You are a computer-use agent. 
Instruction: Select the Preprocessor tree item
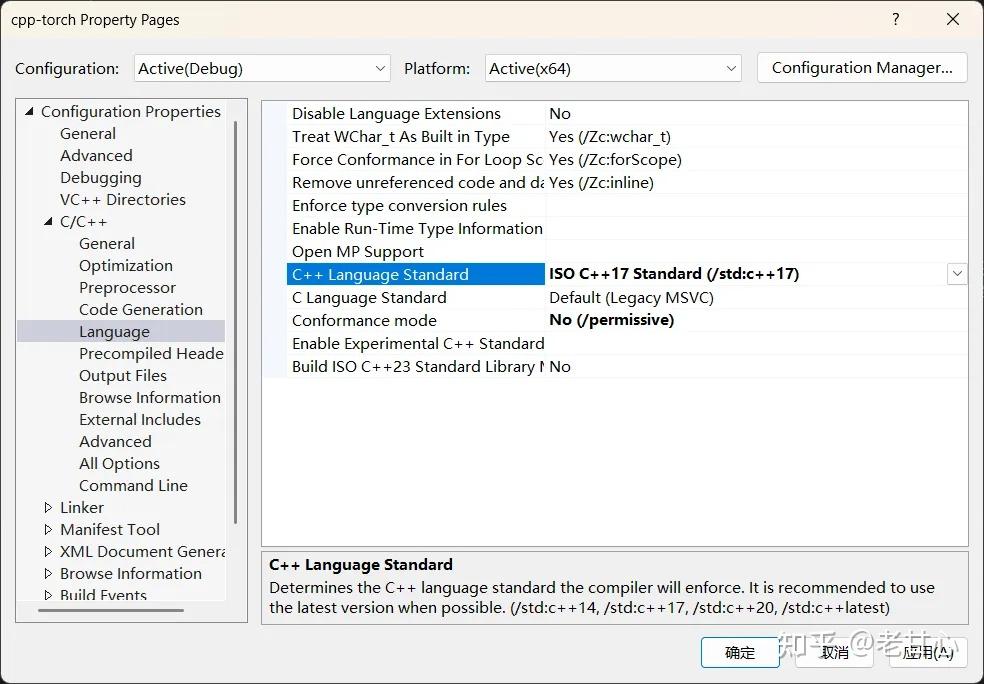click(127, 287)
